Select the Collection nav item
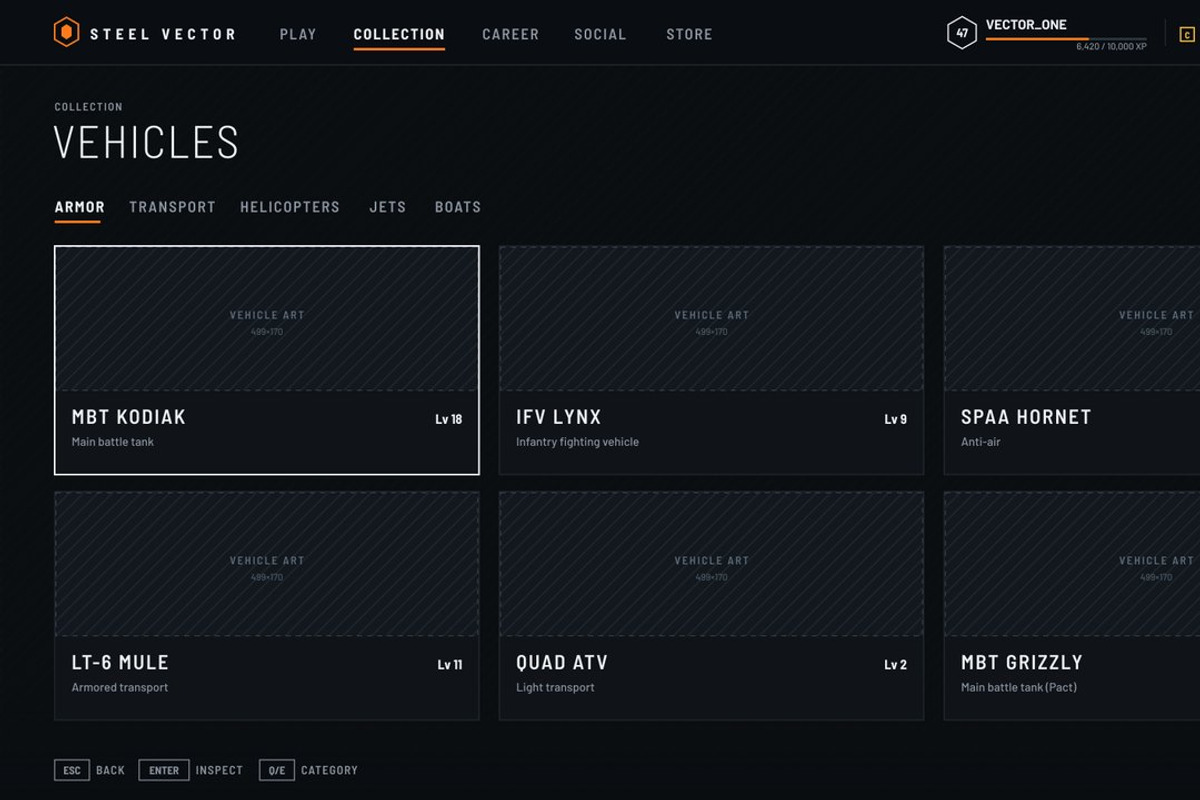This screenshot has width=1200, height=800. coord(399,34)
